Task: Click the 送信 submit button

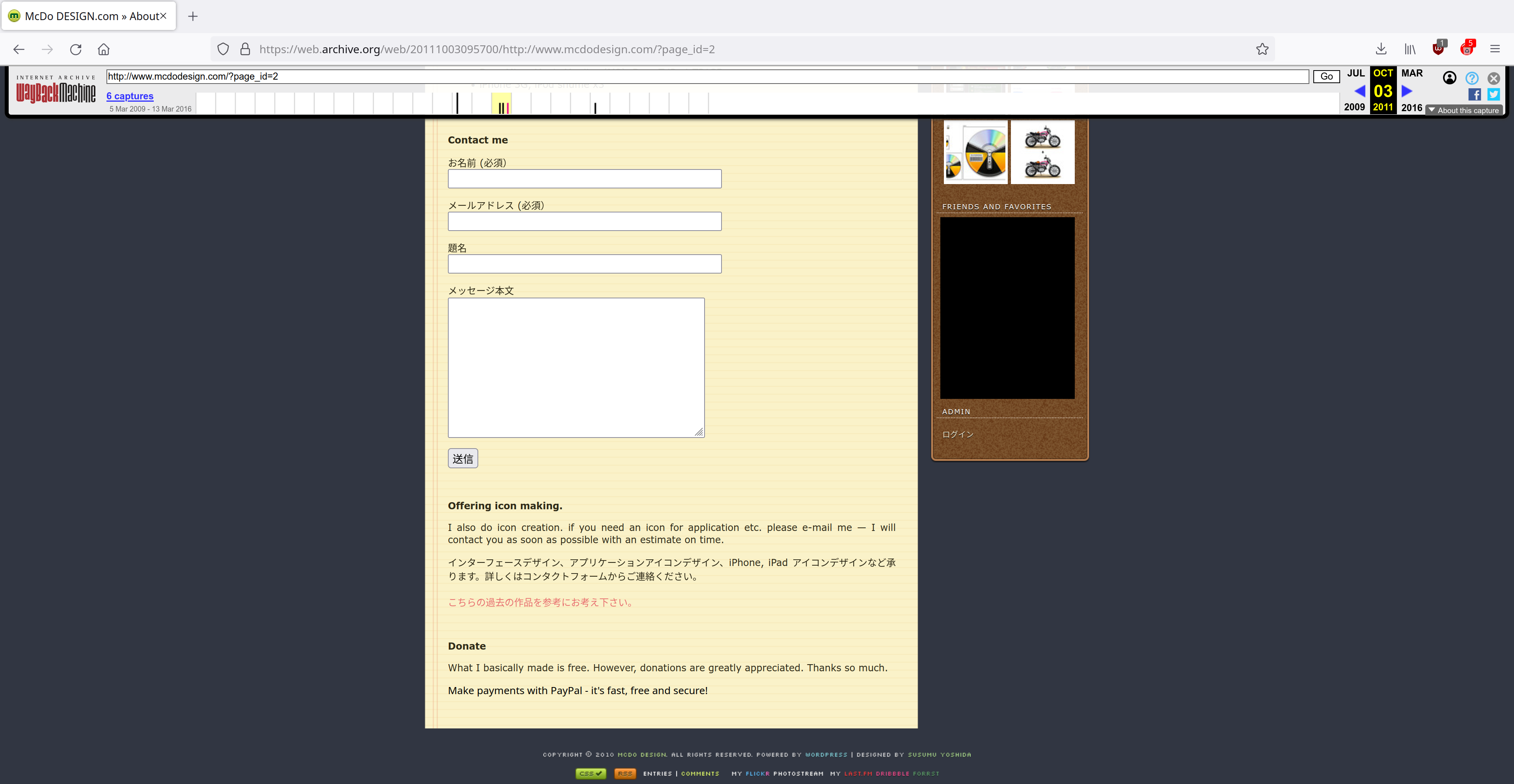Action: [x=462, y=458]
